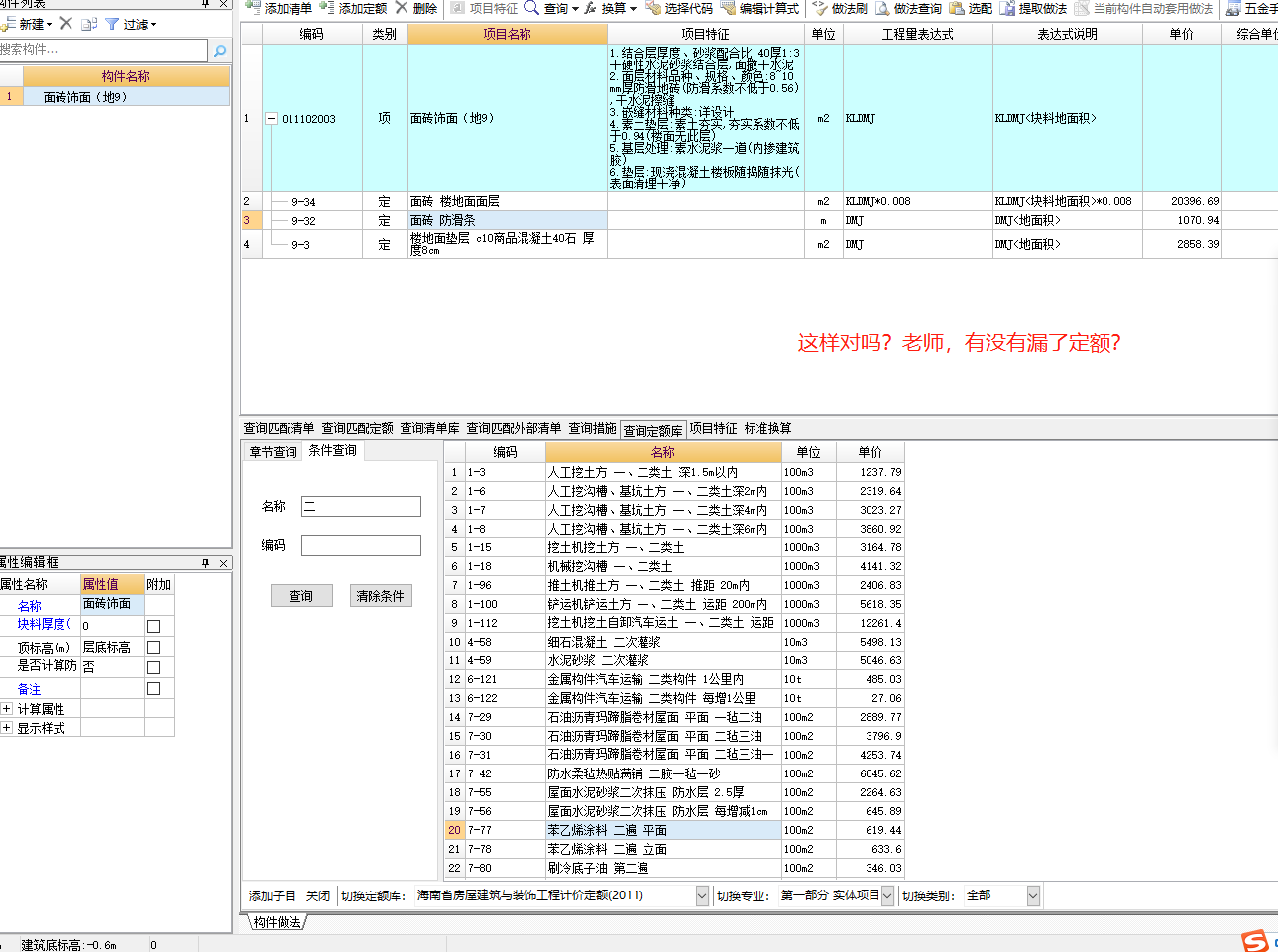Switch to the 查询匹配清单 tab
1278x952 pixels.
click(x=279, y=428)
